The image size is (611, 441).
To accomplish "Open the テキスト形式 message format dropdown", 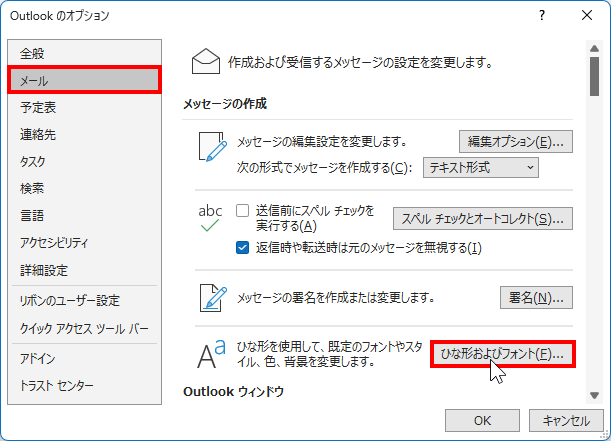I will pyautogui.click(x=481, y=168).
